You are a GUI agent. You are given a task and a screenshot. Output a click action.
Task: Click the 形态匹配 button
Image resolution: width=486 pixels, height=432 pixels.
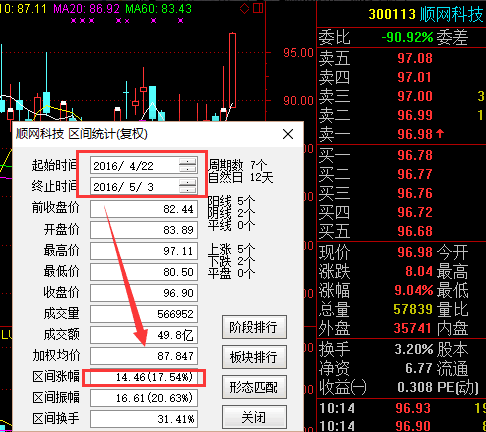pyautogui.click(x=254, y=387)
